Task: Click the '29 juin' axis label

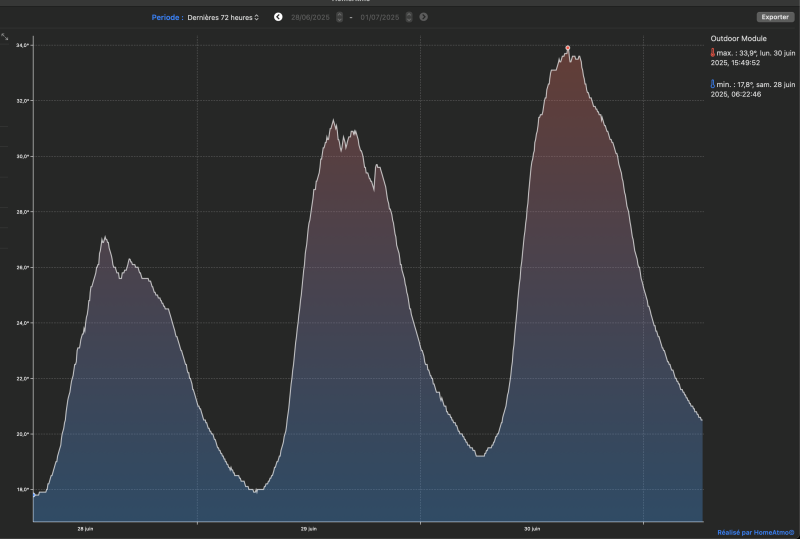Action: 309,529
